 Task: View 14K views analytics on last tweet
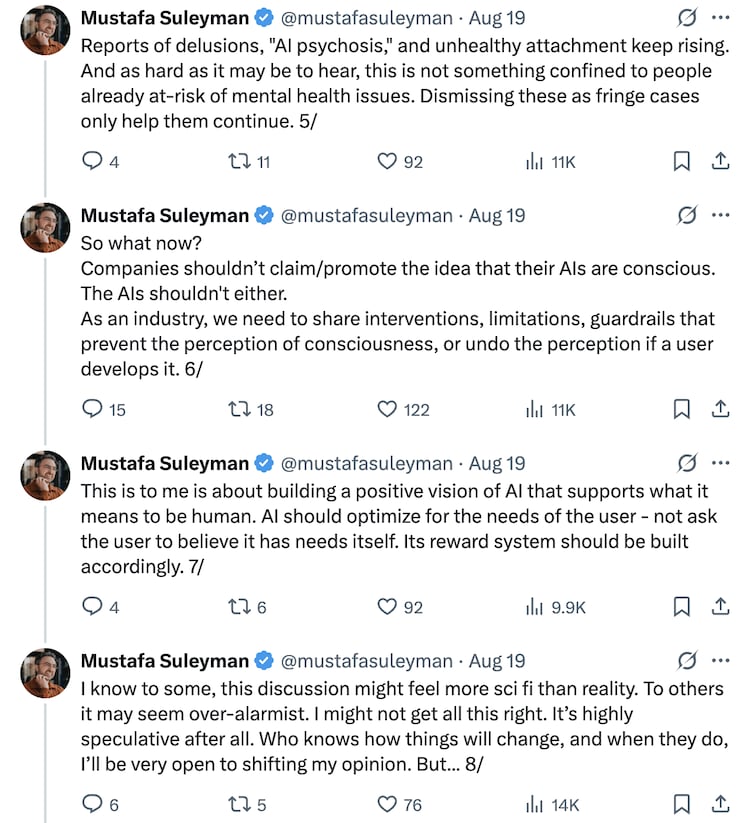(x=552, y=804)
